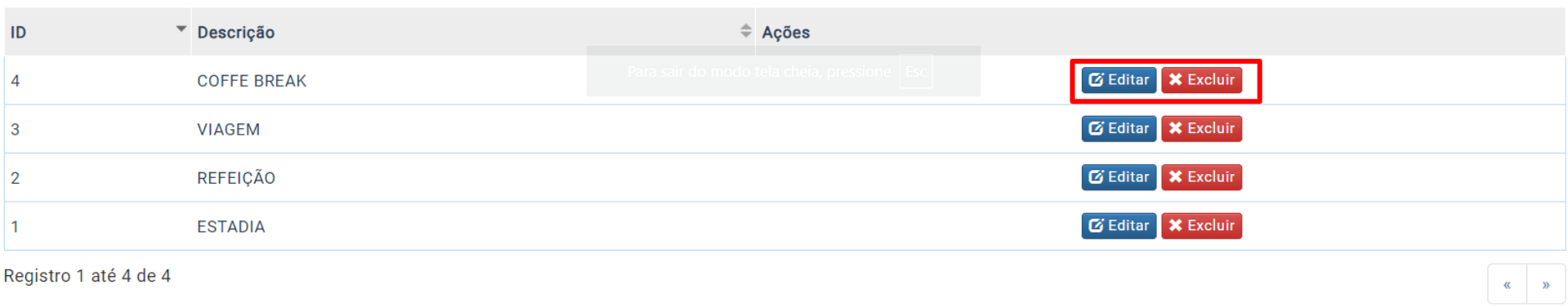
Task: Open Editar for ESTADIA row
Action: pyautogui.click(x=1119, y=225)
